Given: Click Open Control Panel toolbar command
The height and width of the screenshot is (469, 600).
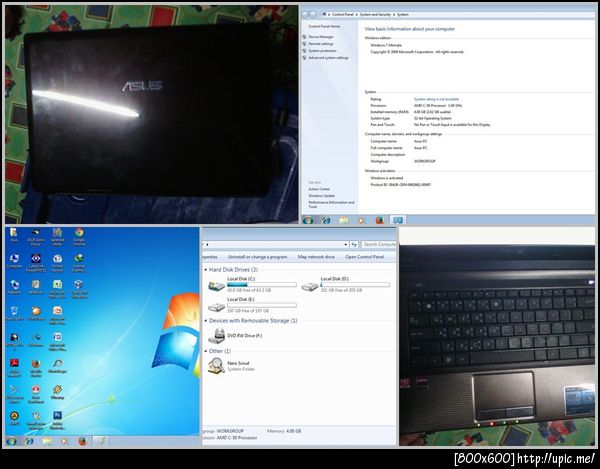Looking at the screenshot, I should coord(364,257).
